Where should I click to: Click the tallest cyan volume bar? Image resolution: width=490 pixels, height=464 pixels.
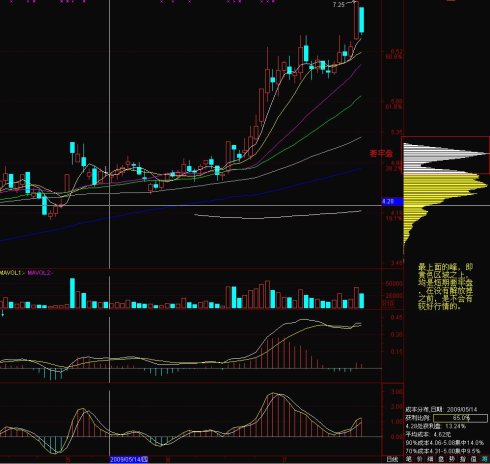pos(72,293)
